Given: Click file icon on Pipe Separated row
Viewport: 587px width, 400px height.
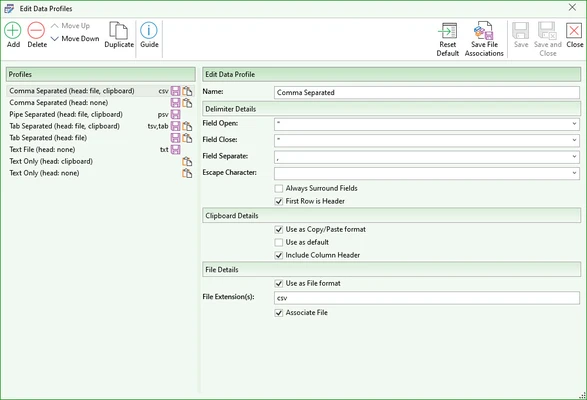Looking at the screenshot, I should pos(175,114).
